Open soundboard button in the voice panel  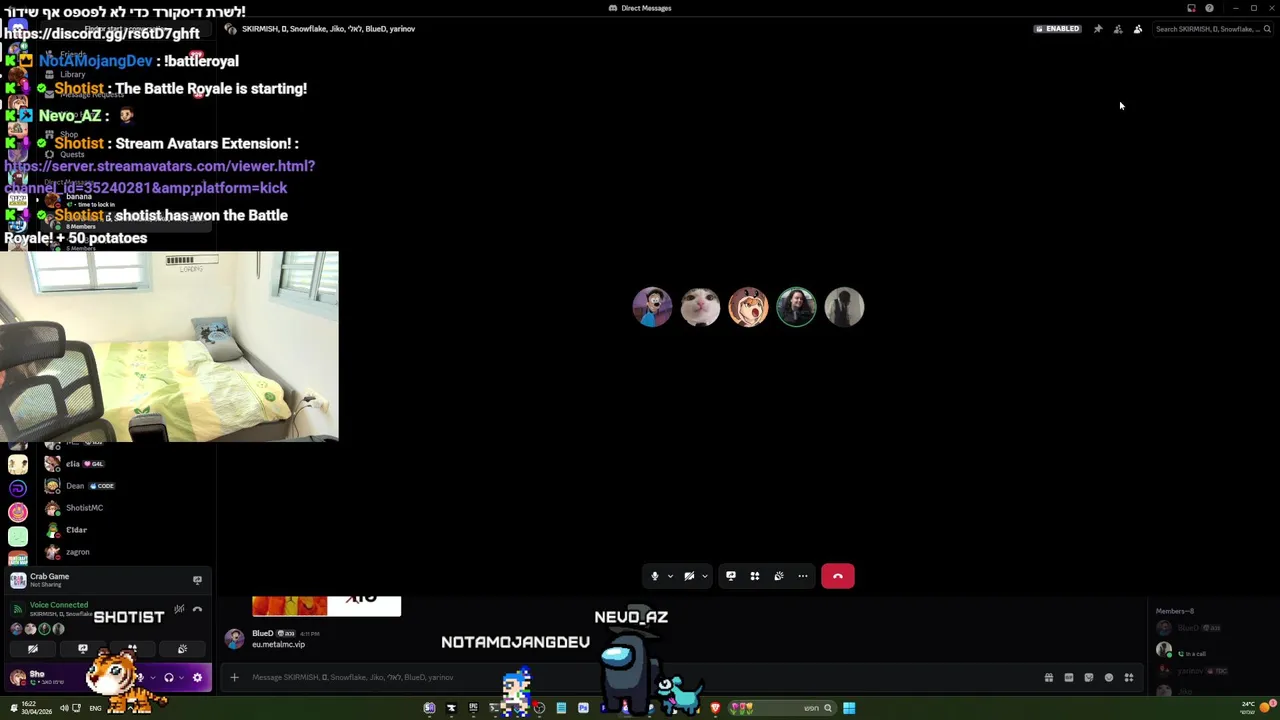coord(182,649)
